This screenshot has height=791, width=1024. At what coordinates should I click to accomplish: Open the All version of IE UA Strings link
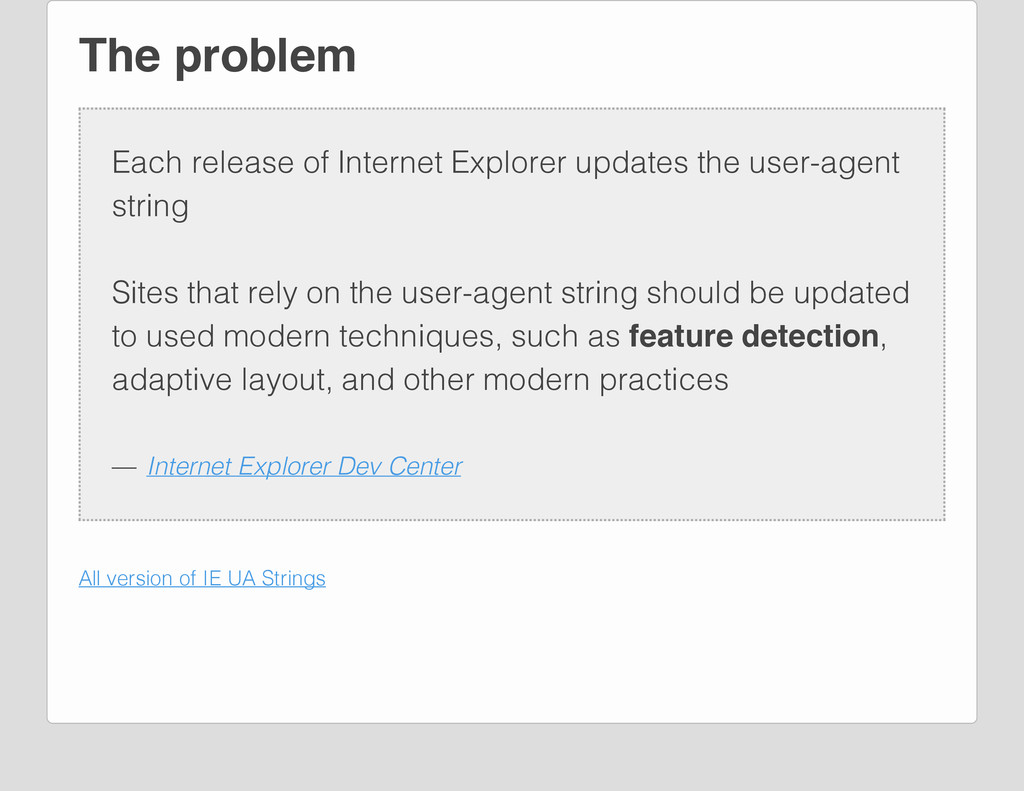[202, 578]
